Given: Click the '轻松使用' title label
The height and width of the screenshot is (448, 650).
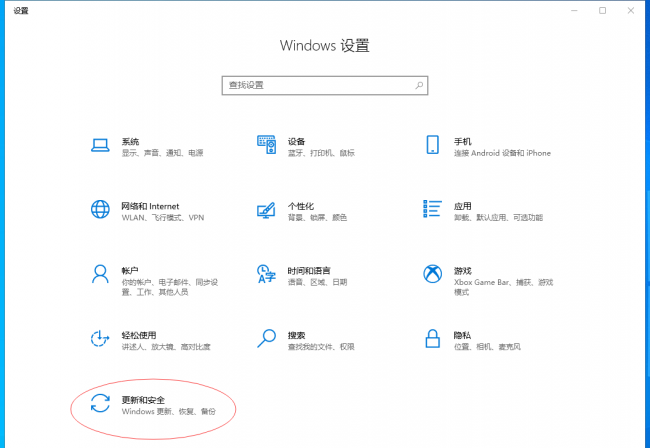Looking at the screenshot, I should tap(139, 336).
